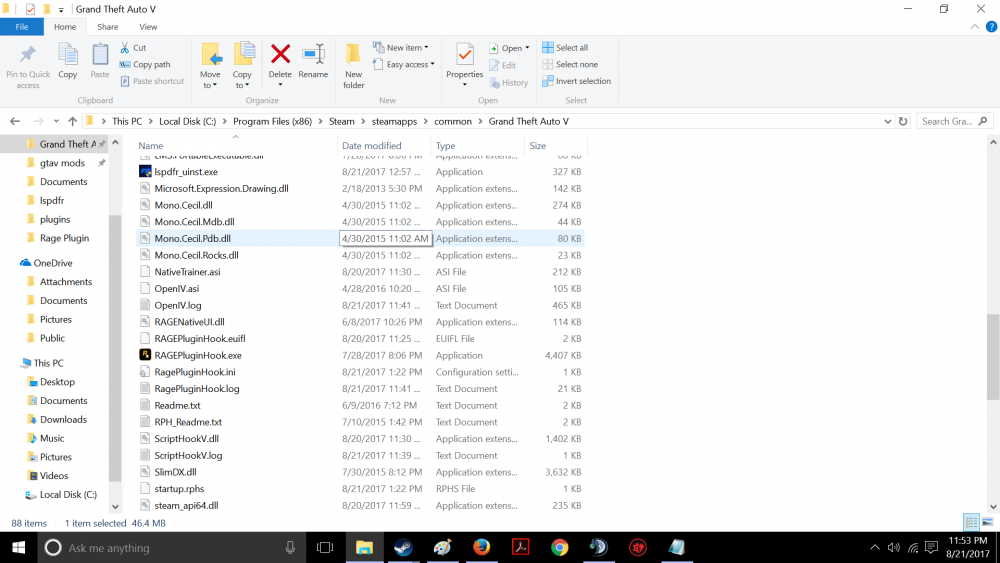Viewport: 1000px width, 563px height.
Task: Open the File tab
Action: click(x=22, y=27)
